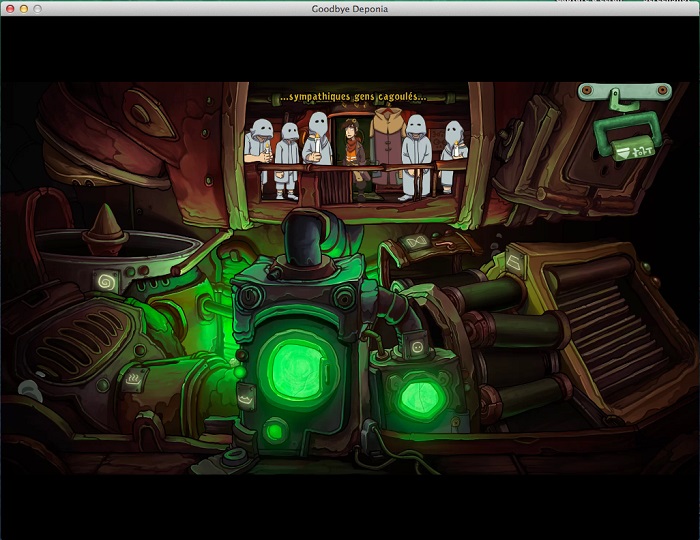This screenshot has height=540, width=700.
Task: Click the water-wave symbol plate on green machine
Action: tap(247, 397)
